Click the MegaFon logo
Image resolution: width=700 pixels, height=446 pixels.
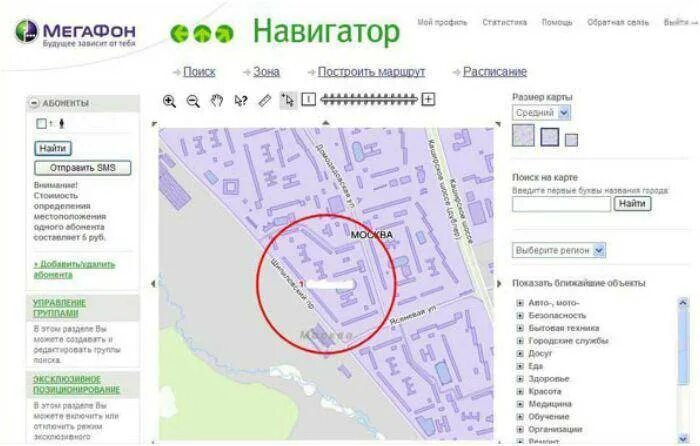pyautogui.click(x=75, y=33)
